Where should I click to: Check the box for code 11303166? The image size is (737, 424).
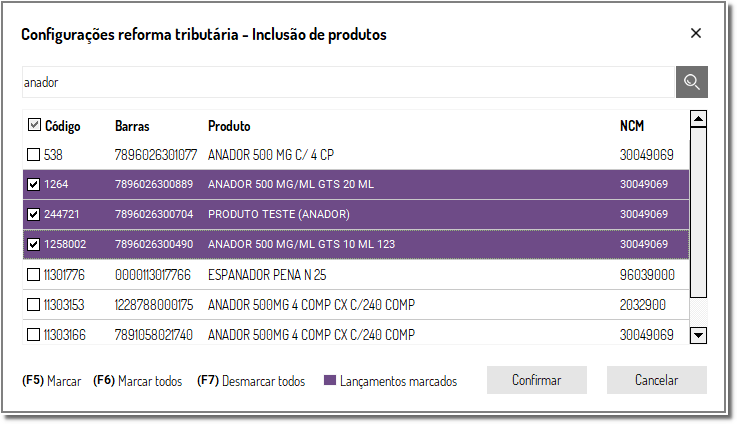pos(33,335)
